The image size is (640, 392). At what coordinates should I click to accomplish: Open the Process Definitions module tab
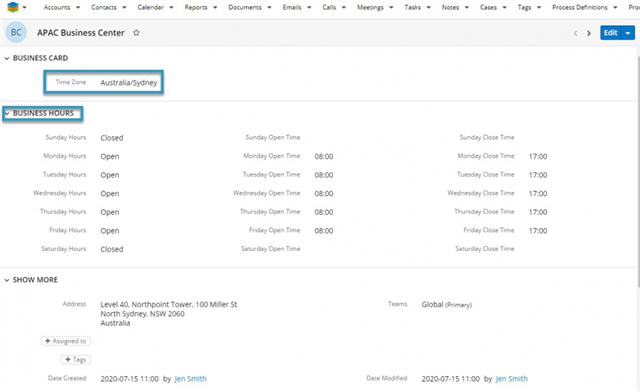pos(580,7)
